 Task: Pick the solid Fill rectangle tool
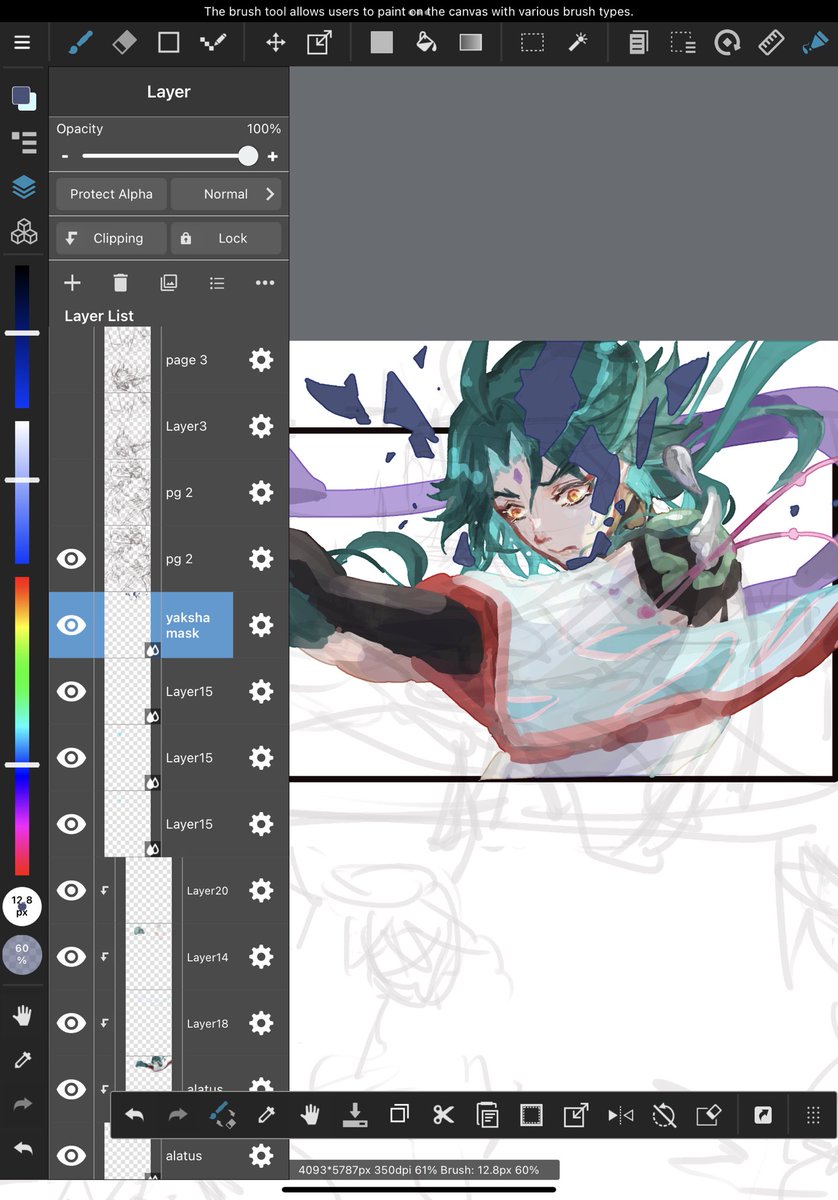tap(382, 43)
